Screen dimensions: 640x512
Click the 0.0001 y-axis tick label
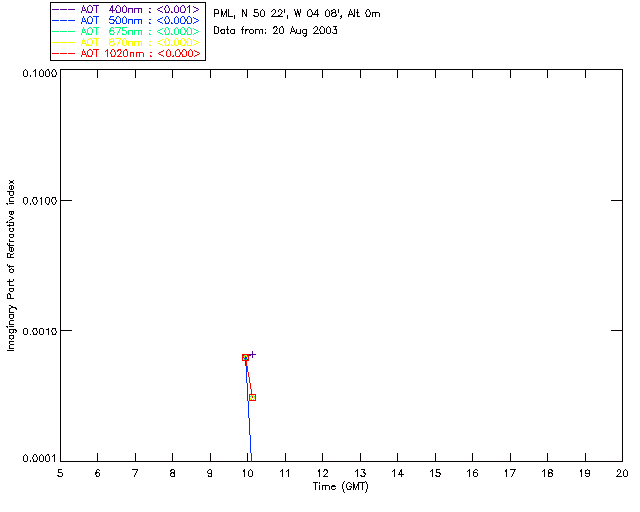click(x=40, y=459)
